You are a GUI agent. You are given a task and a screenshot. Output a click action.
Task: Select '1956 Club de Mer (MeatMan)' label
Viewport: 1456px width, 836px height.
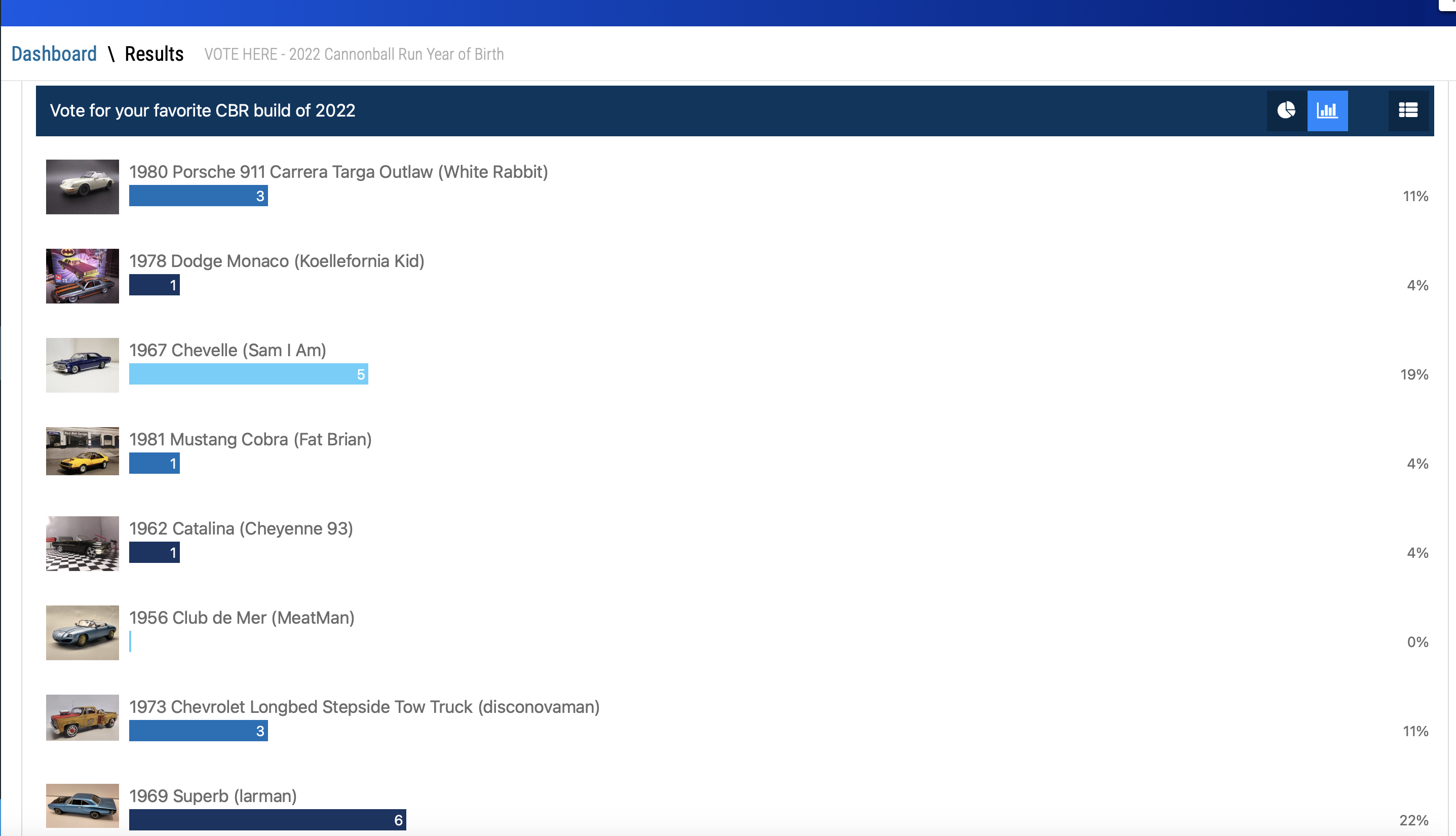pyautogui.click(x=242, y=618)
